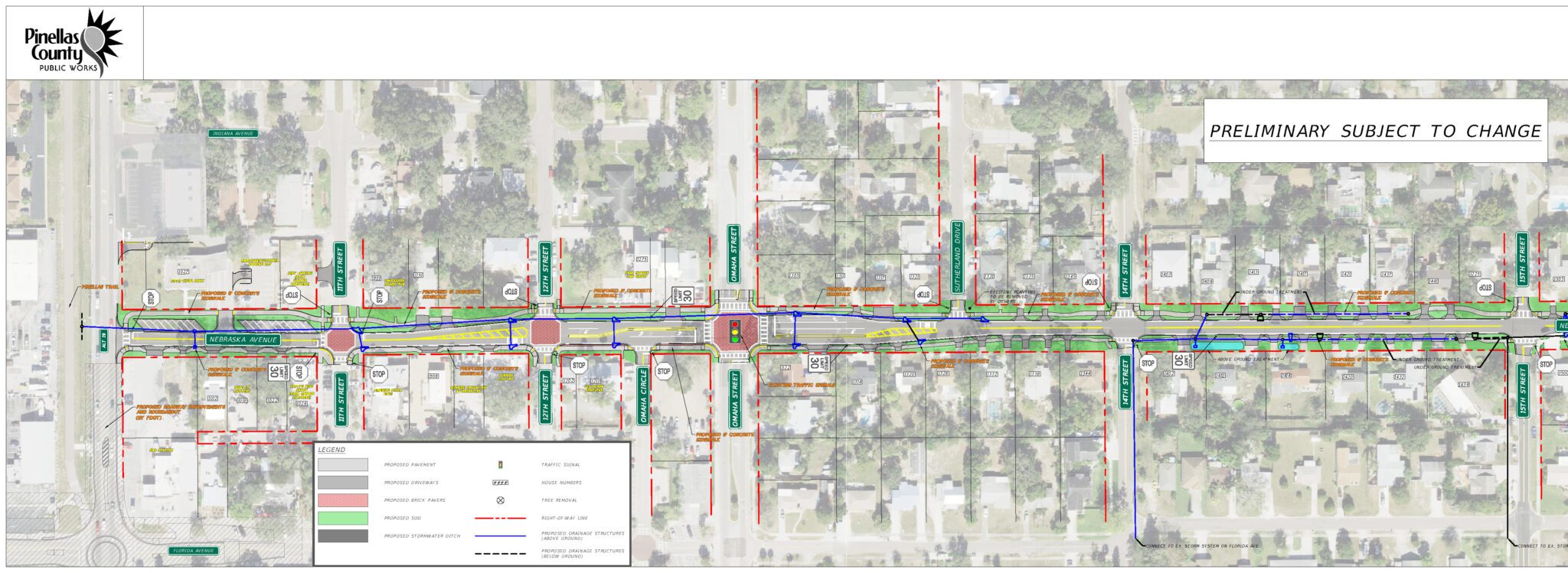Click the Nebraska Avenue street sign label
This screenshot has width=1568, height=573.
(243, 340)
